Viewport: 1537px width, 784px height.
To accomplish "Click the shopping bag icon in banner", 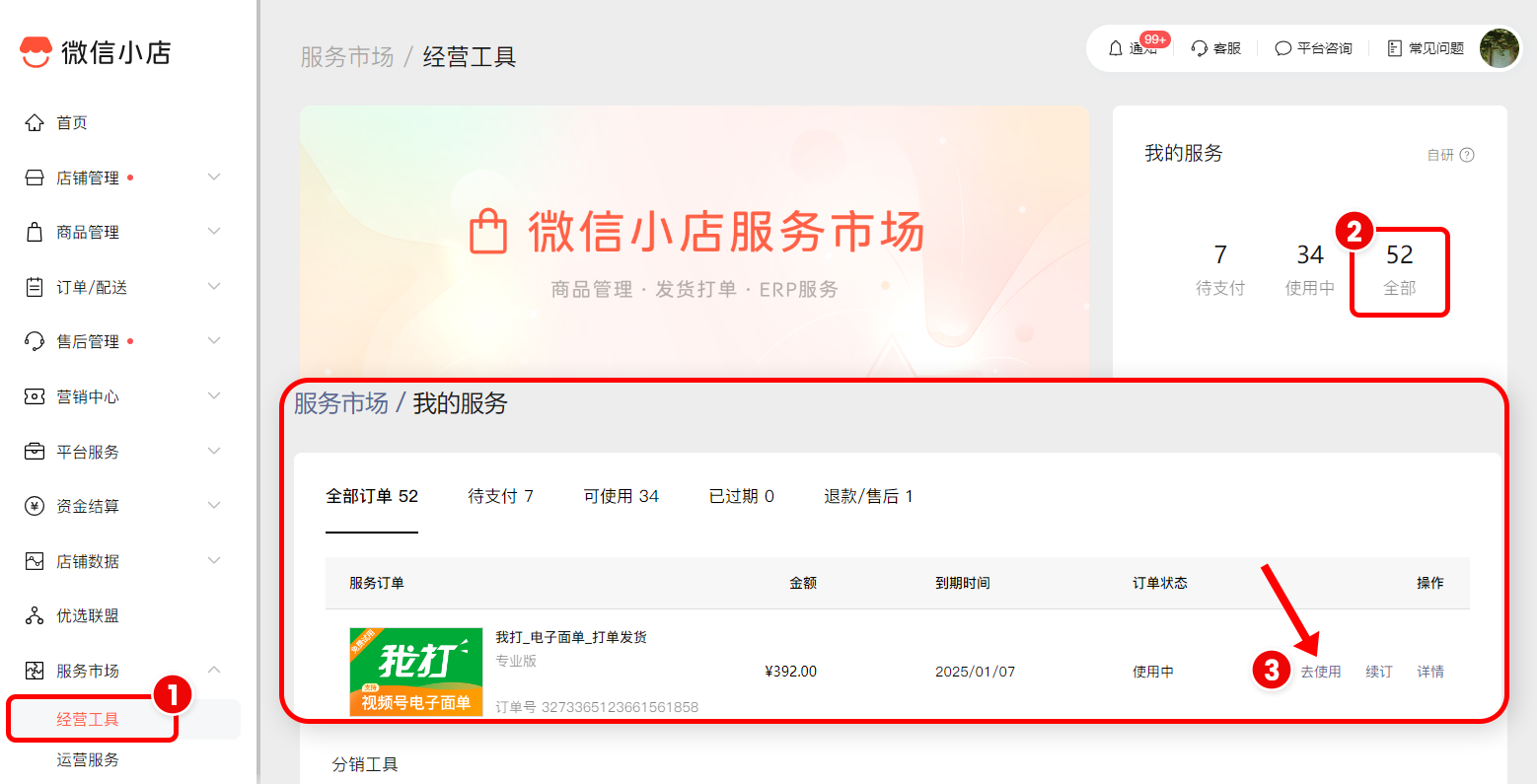I will tap(488, 232).
